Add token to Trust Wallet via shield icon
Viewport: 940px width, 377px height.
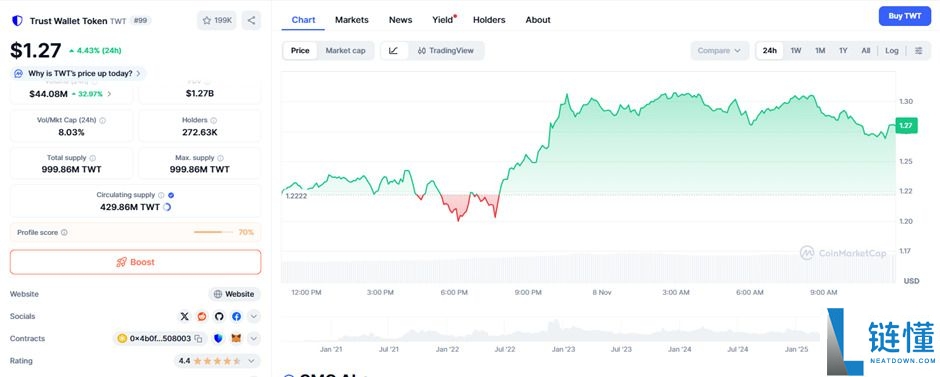pos(218,339)
